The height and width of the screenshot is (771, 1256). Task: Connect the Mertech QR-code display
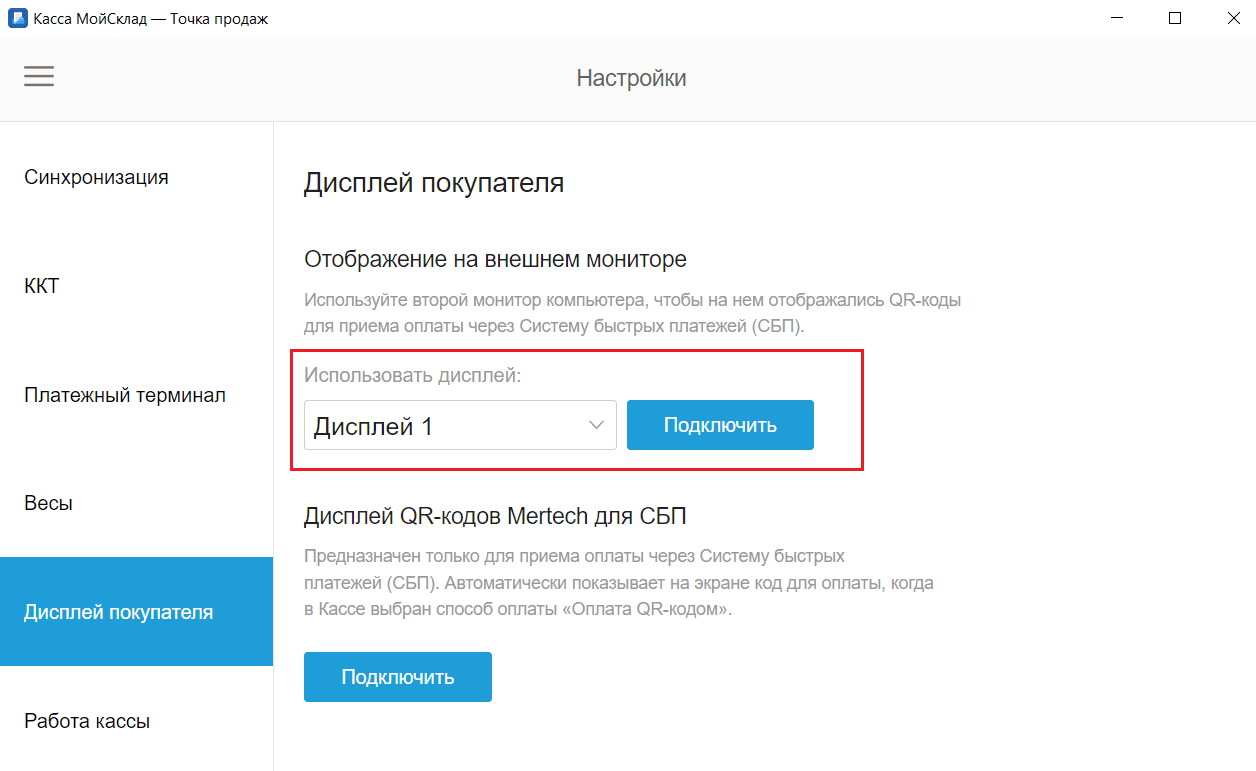(x=397, y=676)
